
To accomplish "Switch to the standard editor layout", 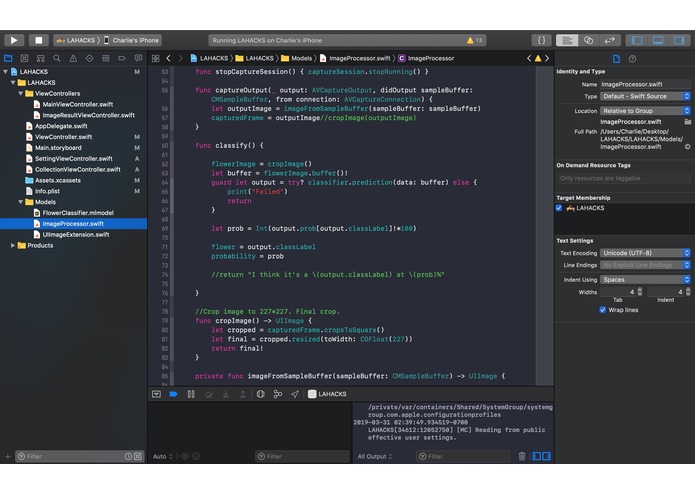I will pos(567,40).
